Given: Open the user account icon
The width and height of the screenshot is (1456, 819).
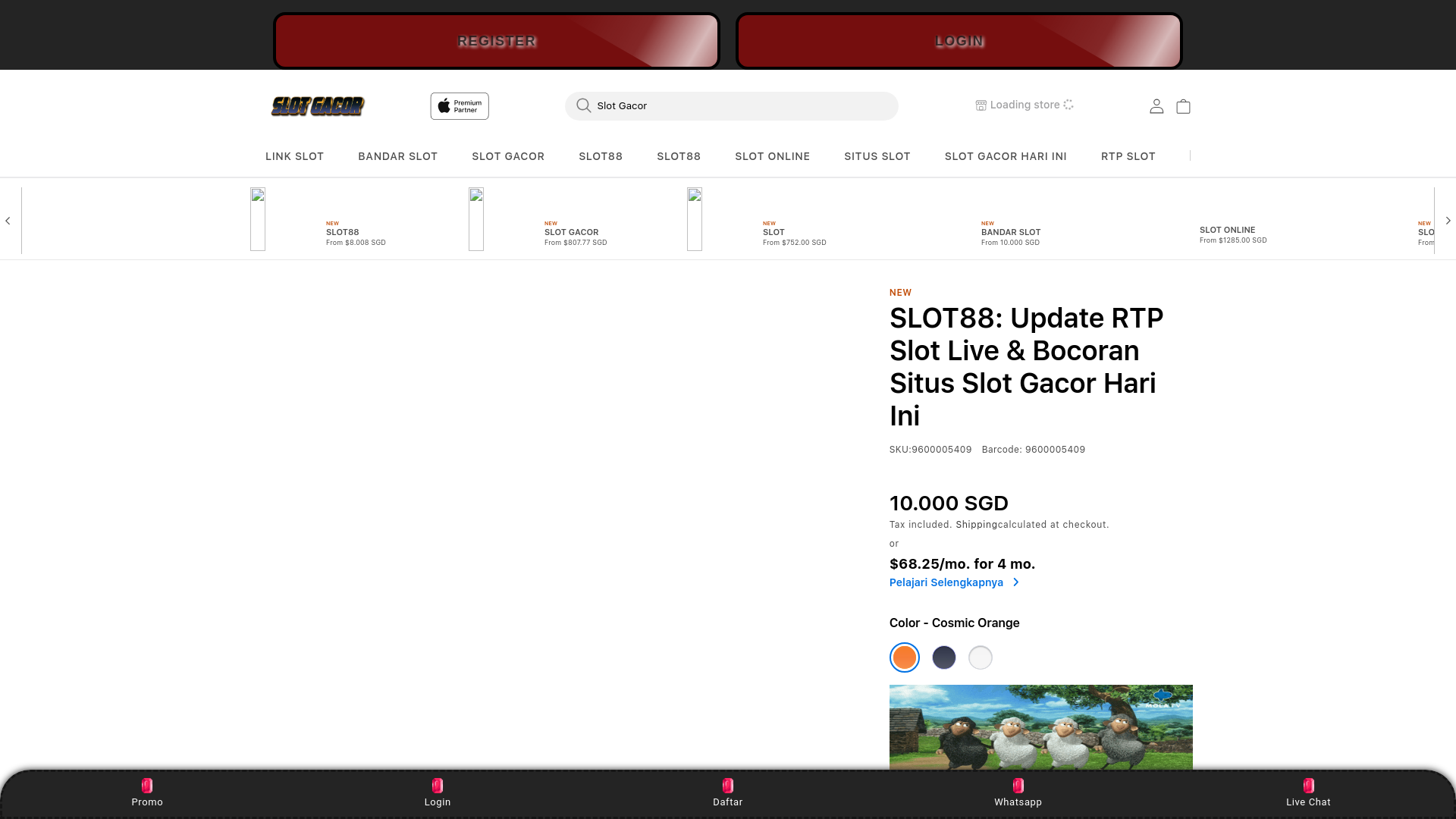Looking at the screenshot, I should tap(1156, 106).
